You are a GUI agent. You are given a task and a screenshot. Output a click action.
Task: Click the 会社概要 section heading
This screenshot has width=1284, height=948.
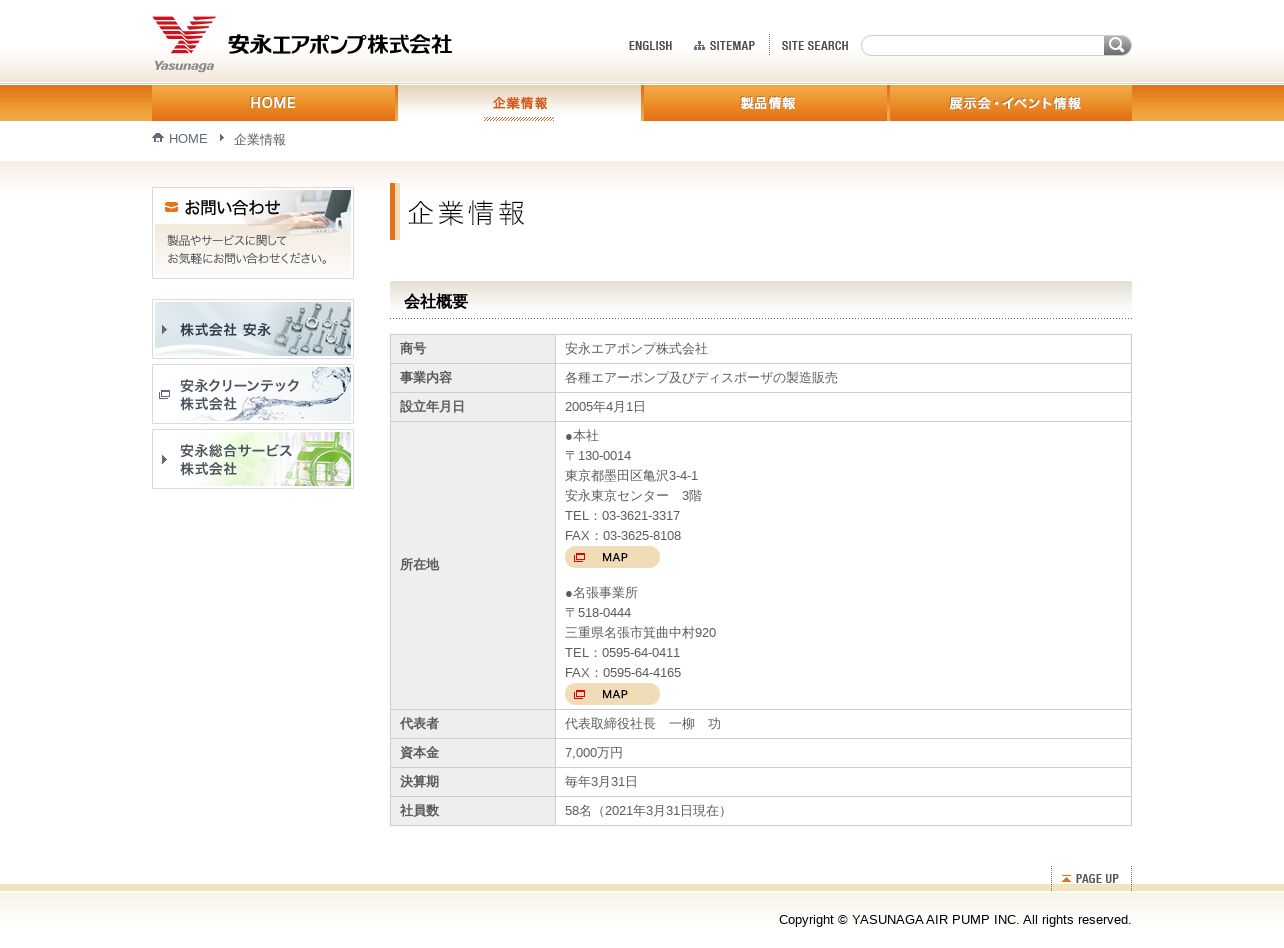click(436, 302)
